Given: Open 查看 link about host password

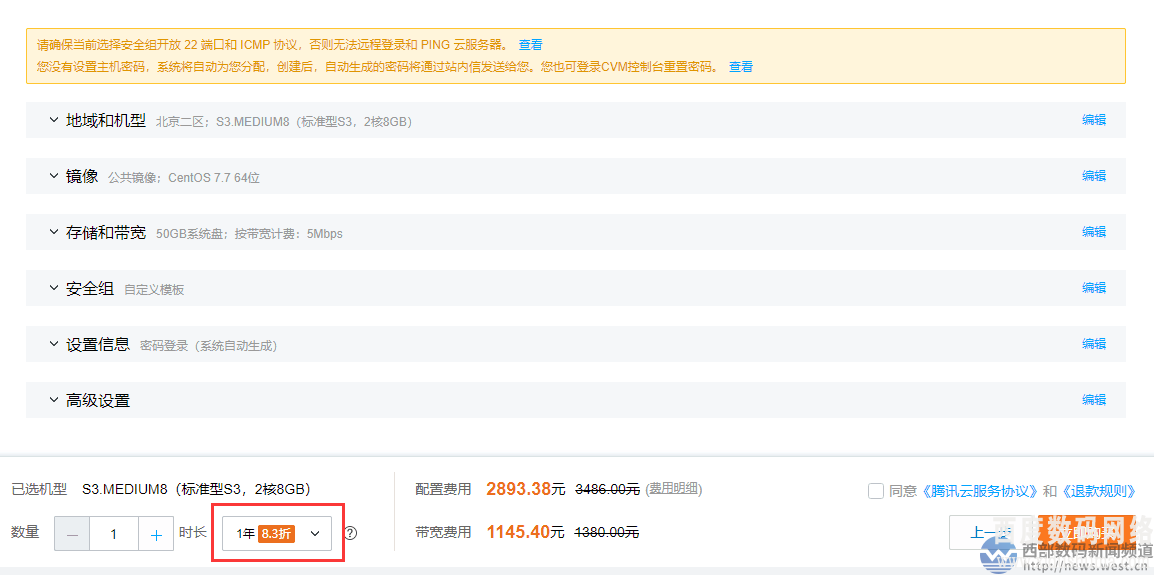Looking at the screenshot, I should [741, 67].
